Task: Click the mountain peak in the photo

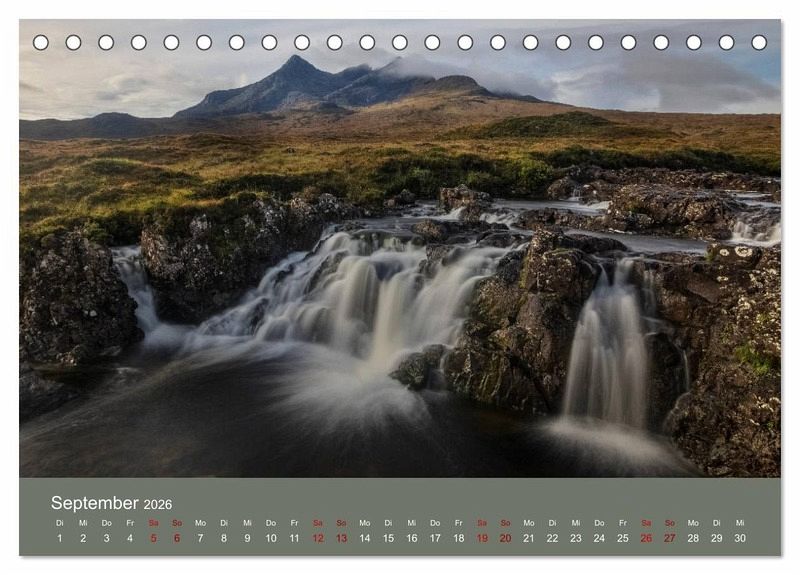Action: pos(295,62)
